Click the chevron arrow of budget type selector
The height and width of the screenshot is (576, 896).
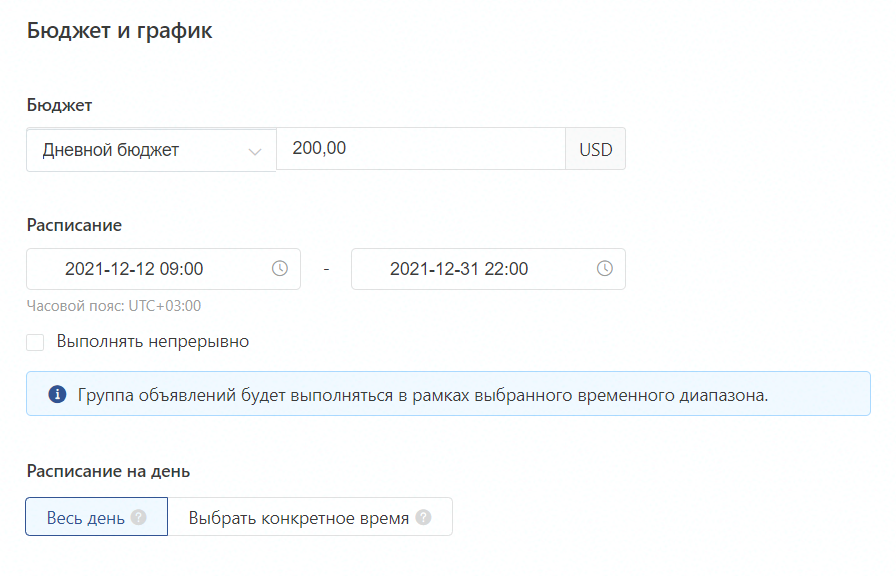point(255,151)
